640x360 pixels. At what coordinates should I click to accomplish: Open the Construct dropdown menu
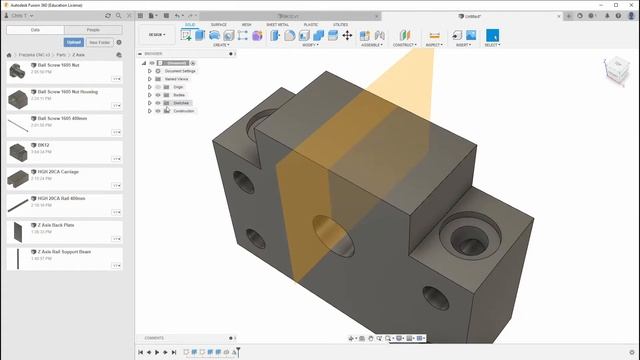[x=404, y=45]
